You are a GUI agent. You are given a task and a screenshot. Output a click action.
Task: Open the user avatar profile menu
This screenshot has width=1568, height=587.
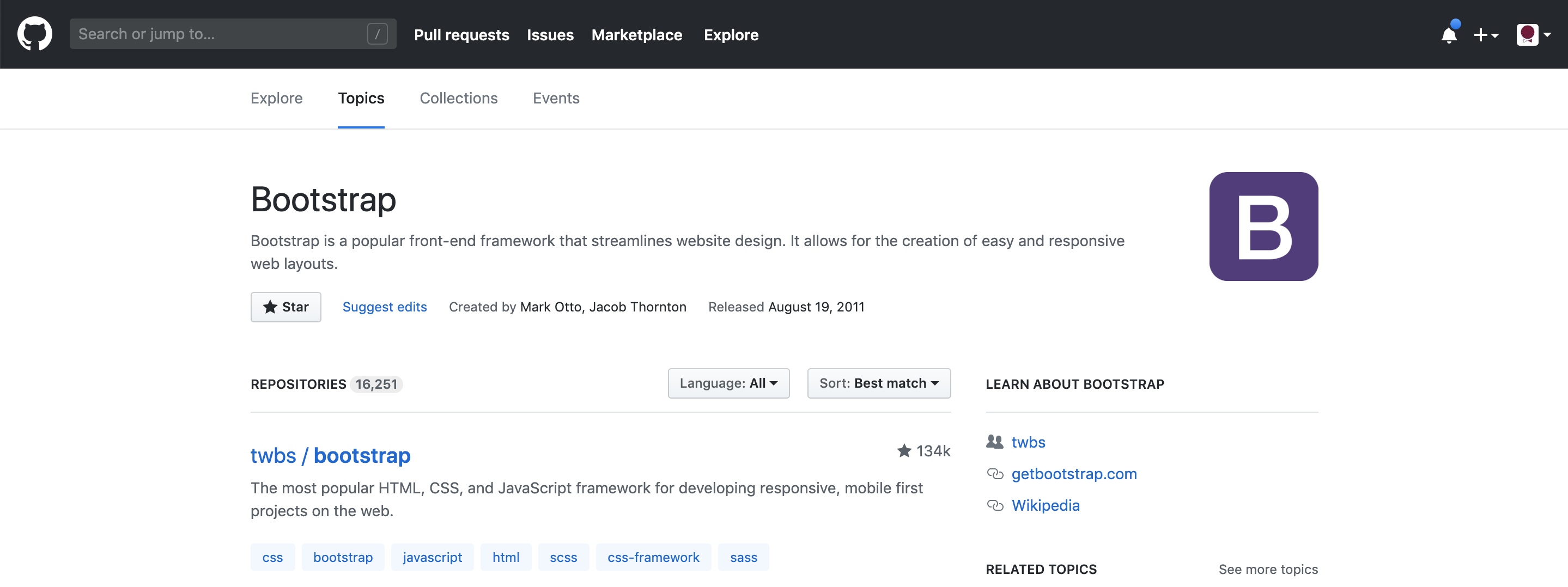pos(1534,35)
